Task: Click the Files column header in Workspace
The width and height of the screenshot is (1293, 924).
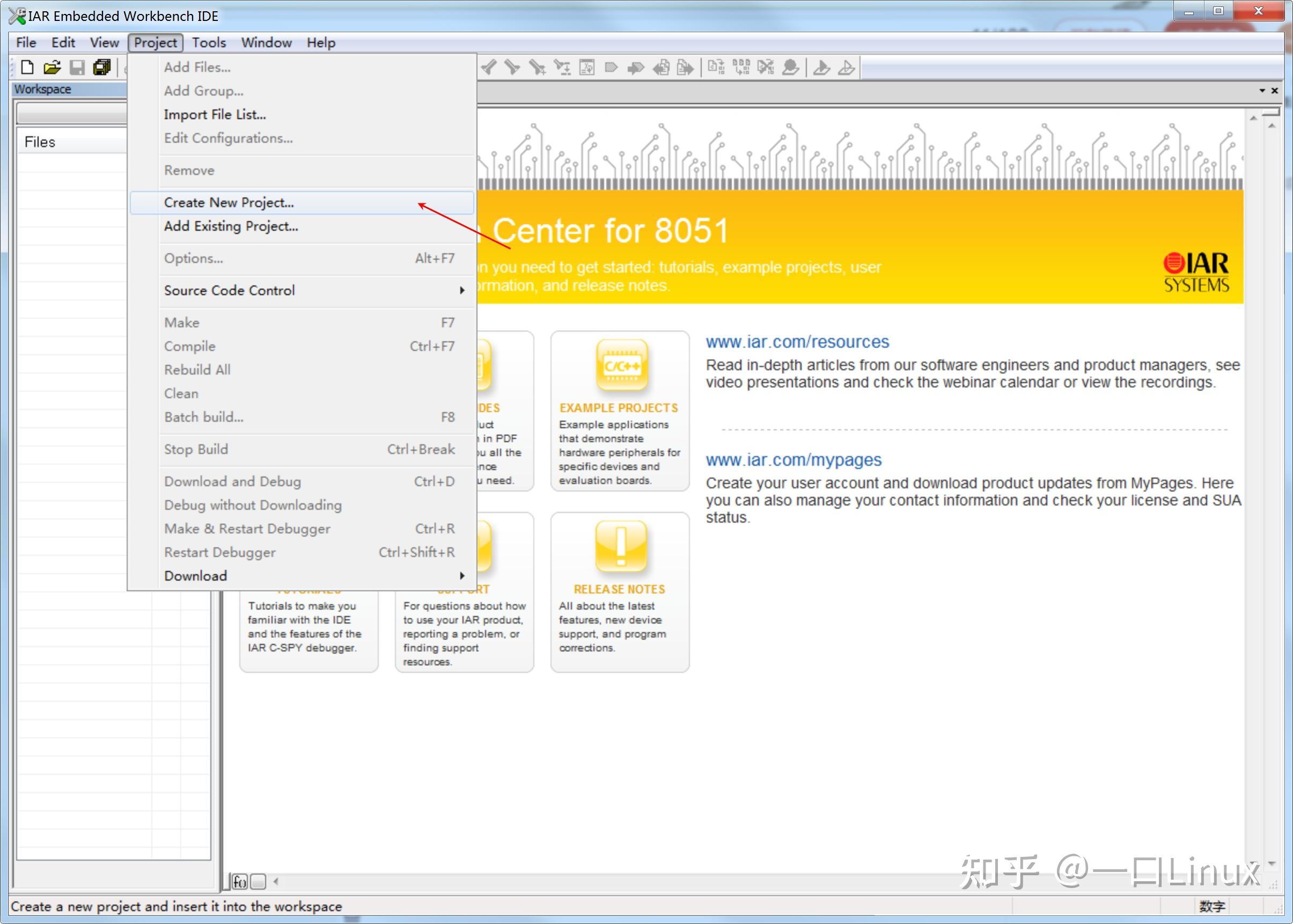Action: (x=72, y=142)
